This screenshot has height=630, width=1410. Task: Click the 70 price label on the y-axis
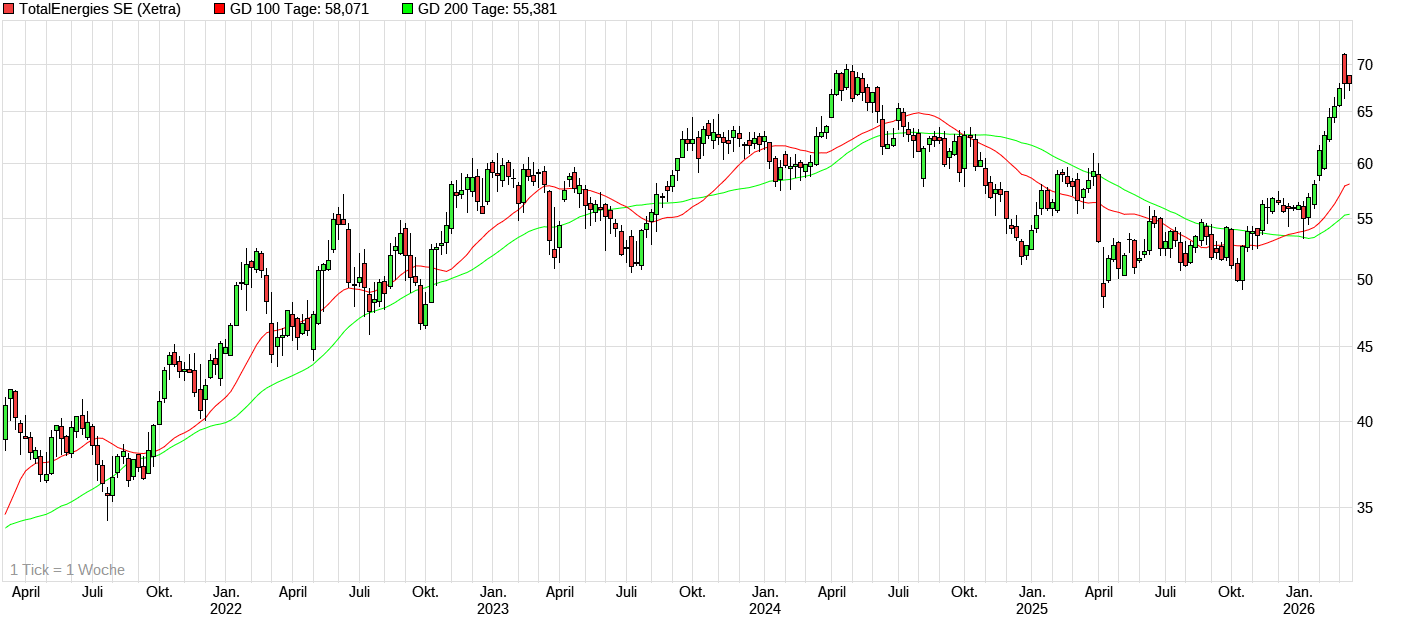click(1365, 65)
